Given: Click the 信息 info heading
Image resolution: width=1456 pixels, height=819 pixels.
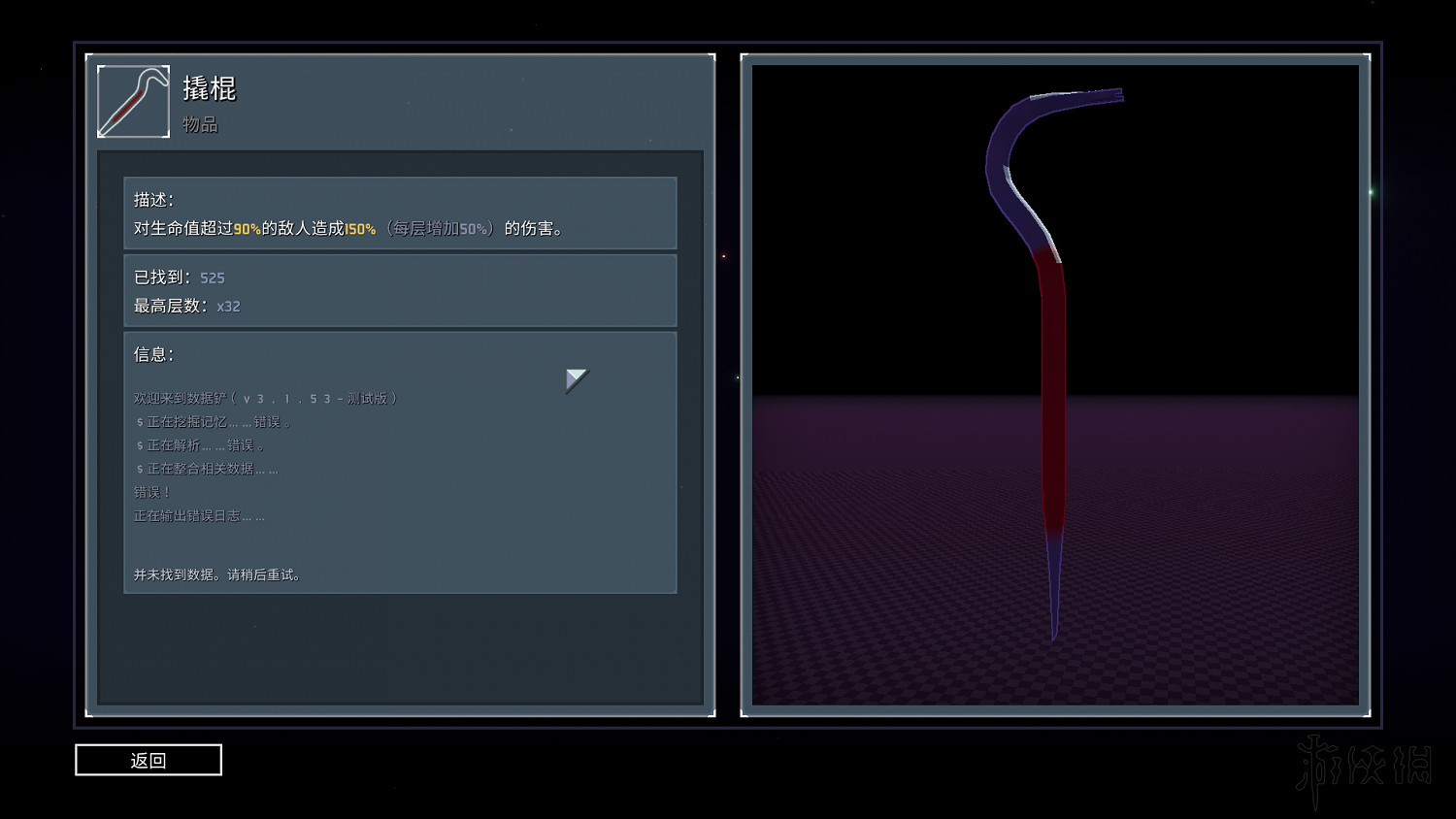Looking at the screenshot, I should (153, 354).
